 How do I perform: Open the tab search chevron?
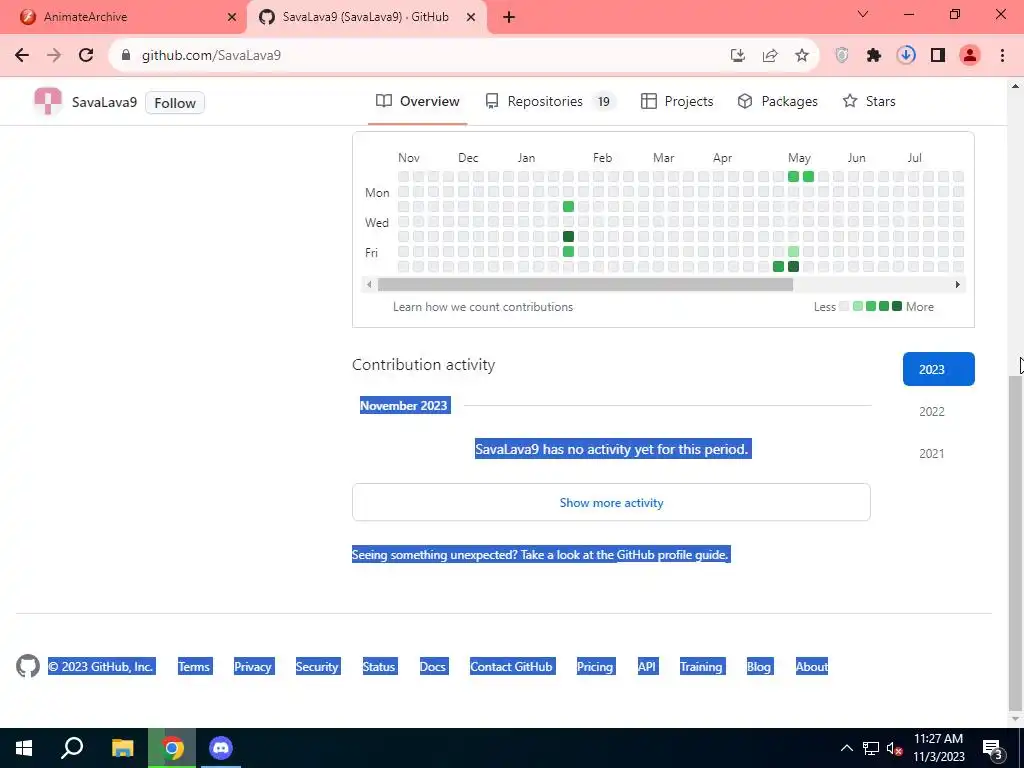[x=863, y=14]
